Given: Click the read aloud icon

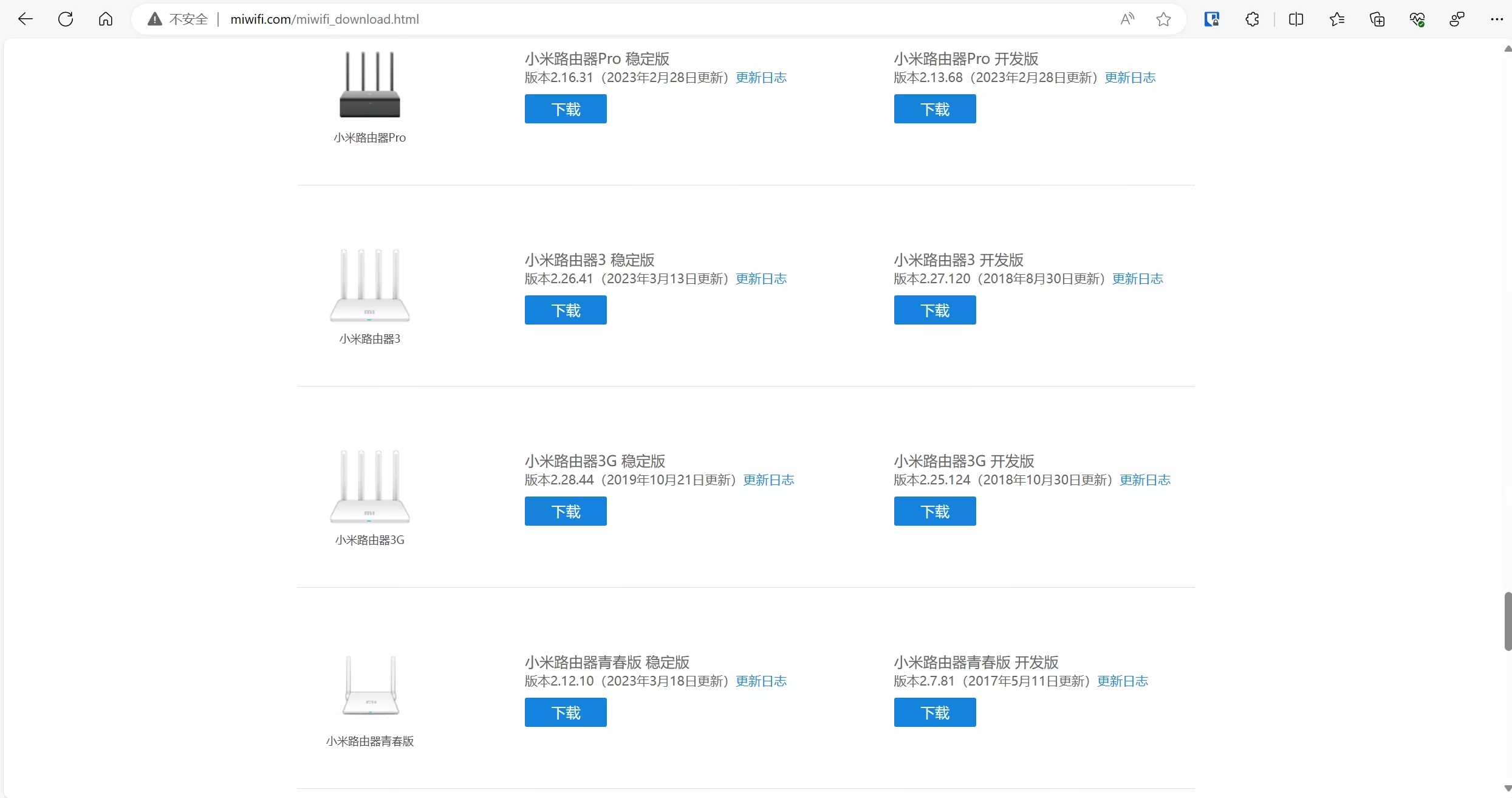Looking at the screenshot, I should tap(1127, 19).
